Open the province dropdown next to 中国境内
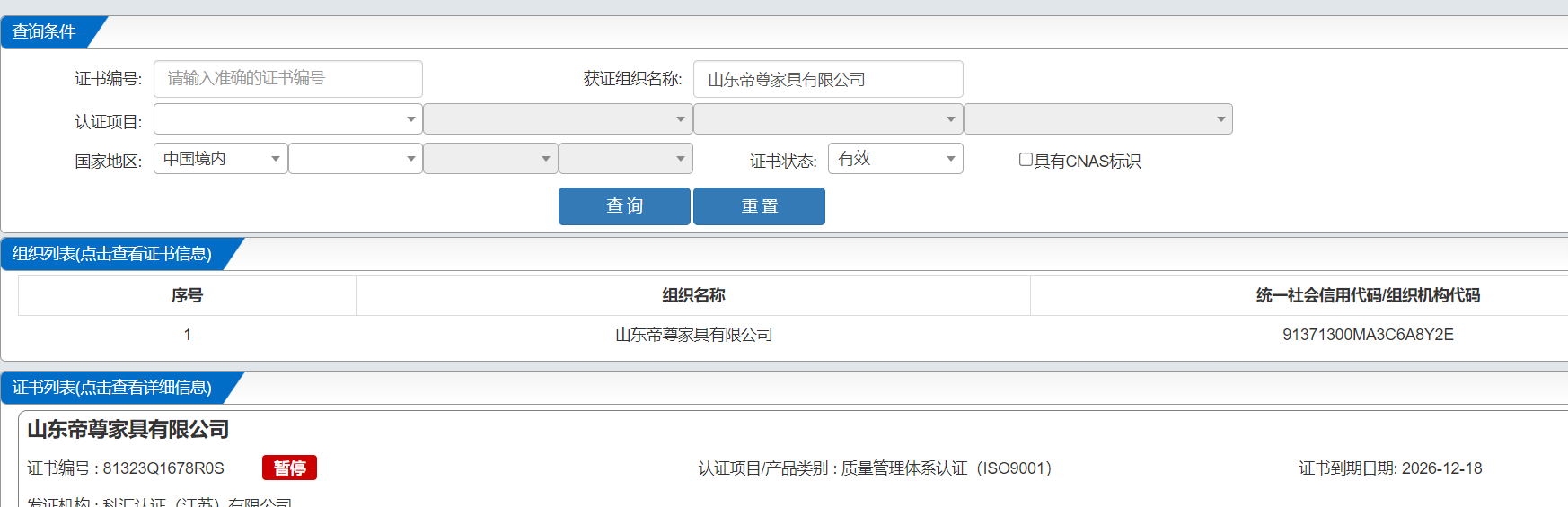The width and height of the screenshot is (1568, 507). 356,159
